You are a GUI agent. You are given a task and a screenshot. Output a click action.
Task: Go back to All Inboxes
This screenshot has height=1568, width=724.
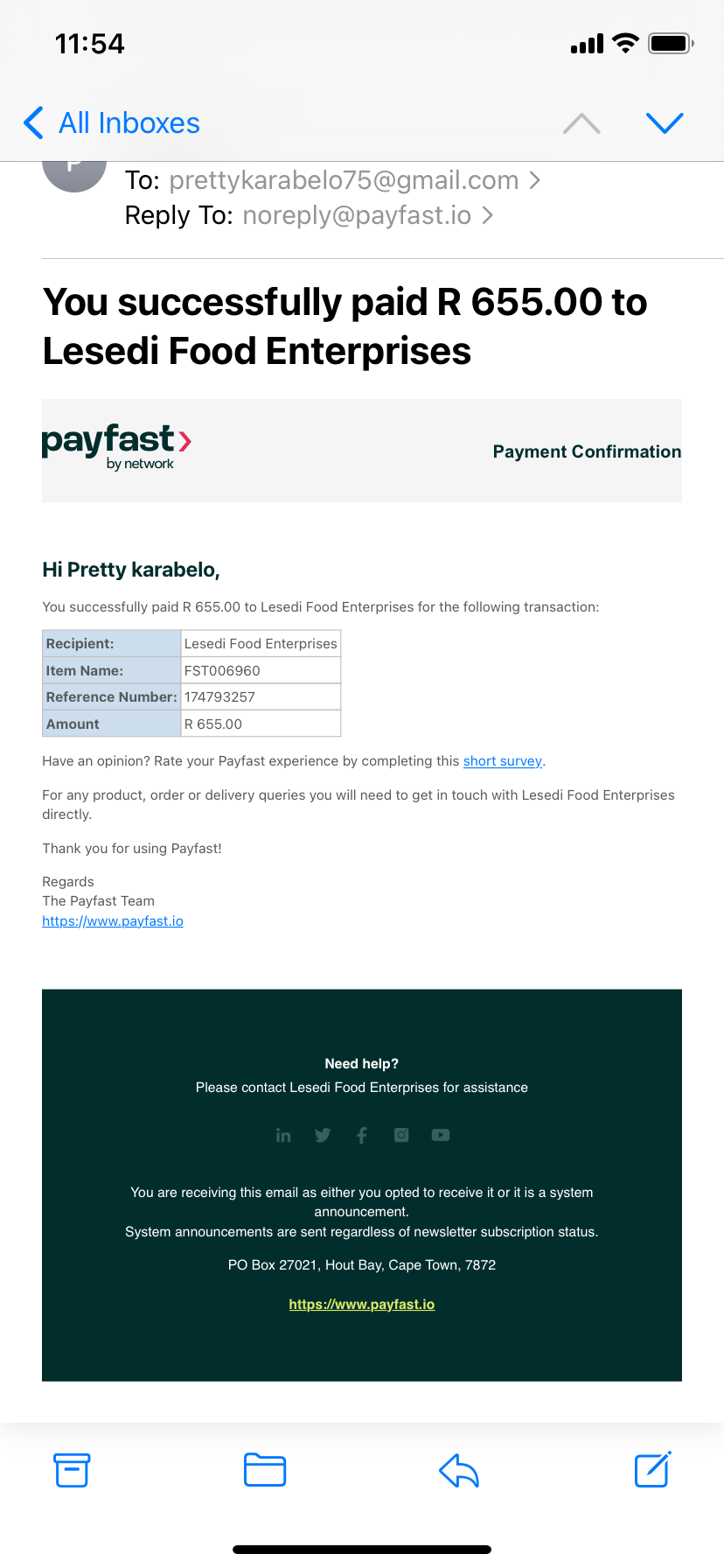pyautogui.click(x=112, y=123)
